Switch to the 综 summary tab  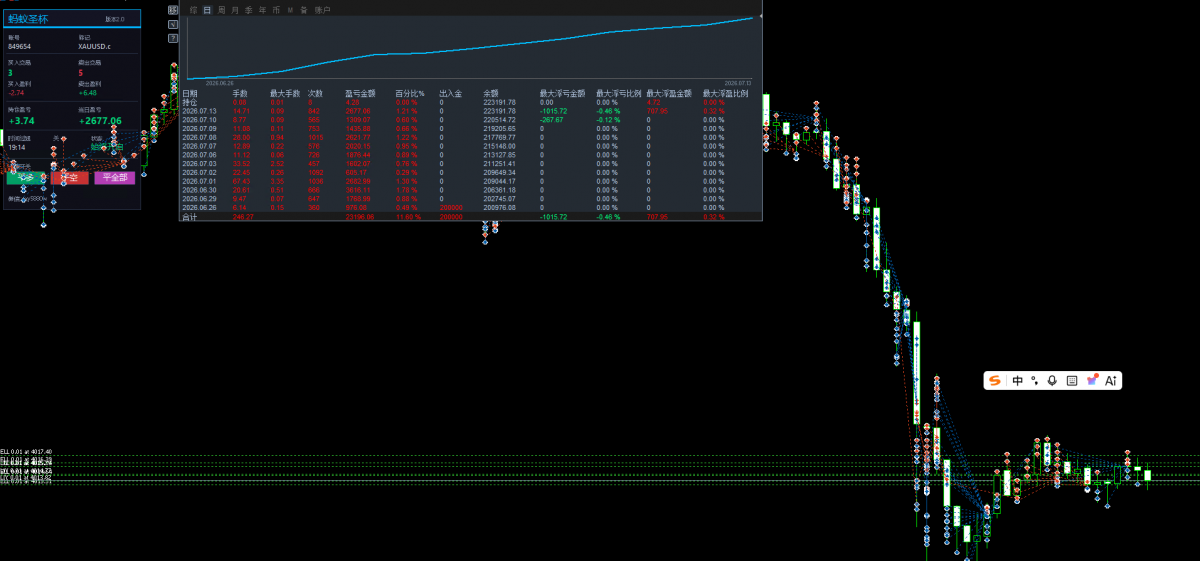(193, 10)
